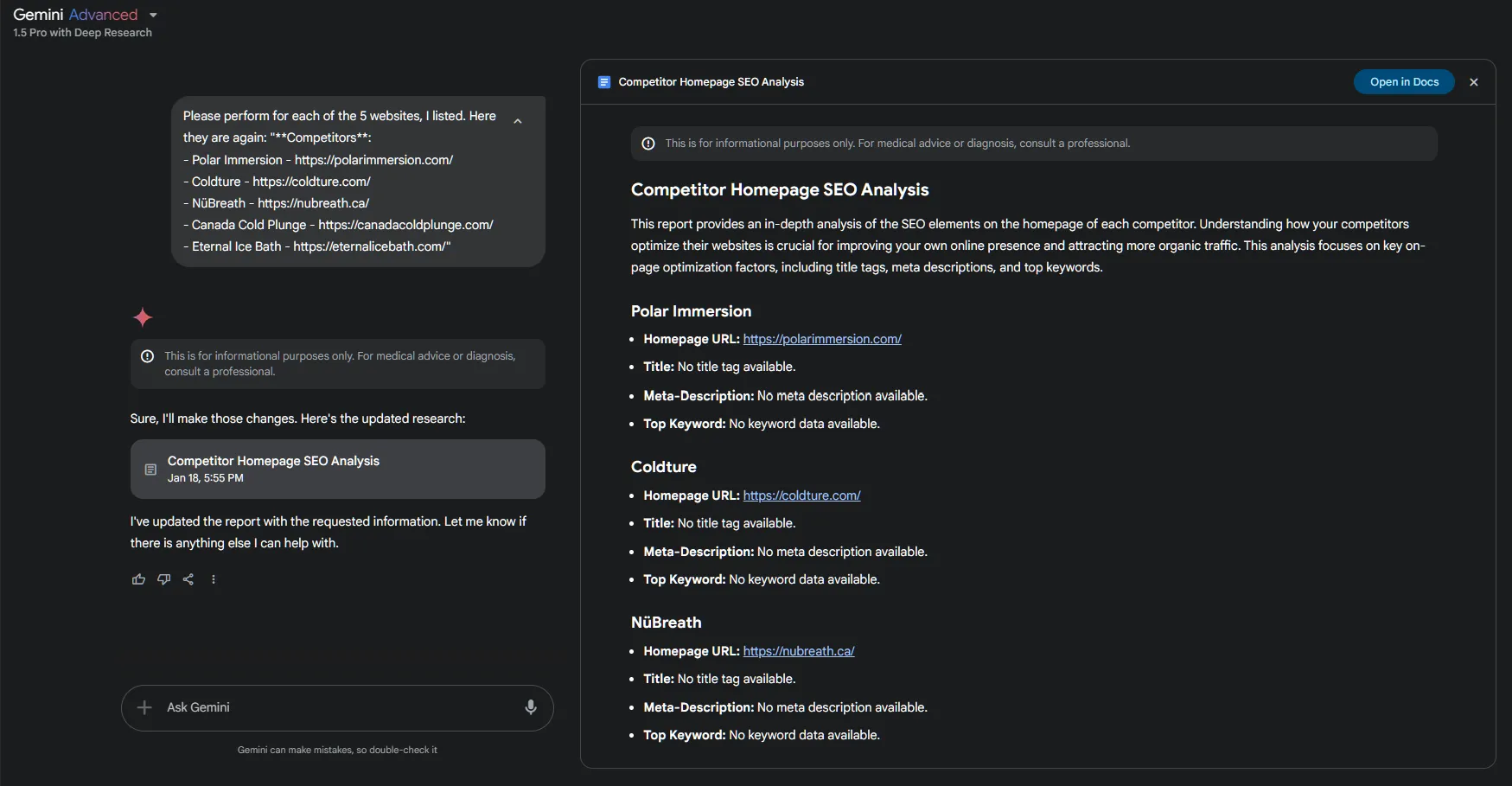This screenshot has height=786, width=1512.
Task: Click Polar Immersion 'No keyword data available' line
Action: coord(762,424)
